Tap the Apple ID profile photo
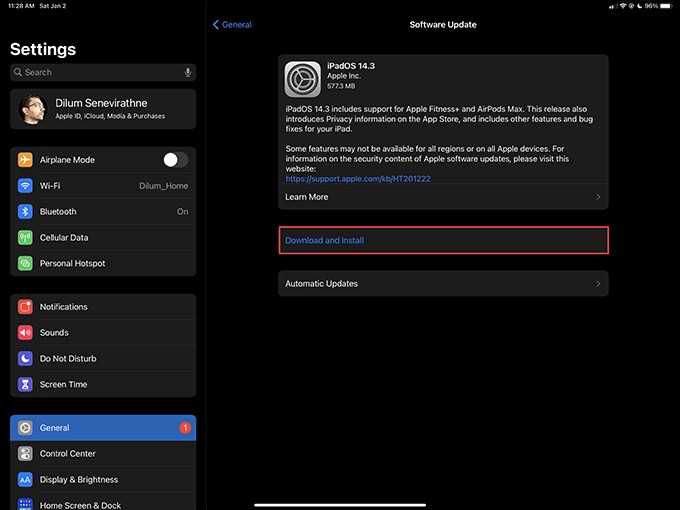 [33, 109]
